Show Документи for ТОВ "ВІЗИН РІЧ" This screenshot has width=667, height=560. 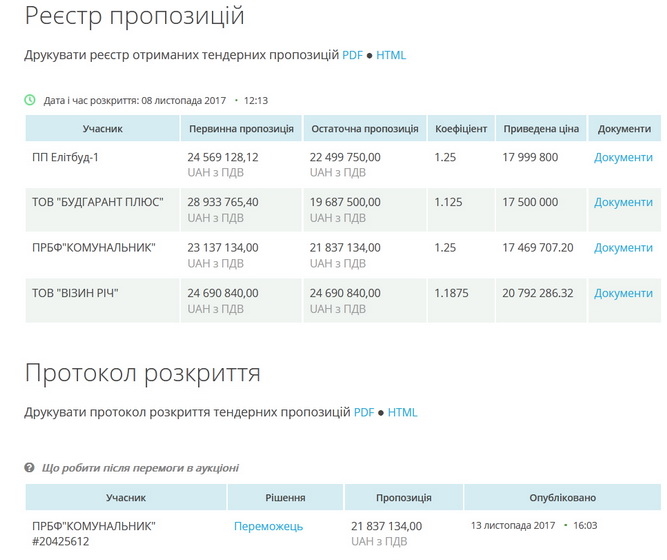coord(623,293)
